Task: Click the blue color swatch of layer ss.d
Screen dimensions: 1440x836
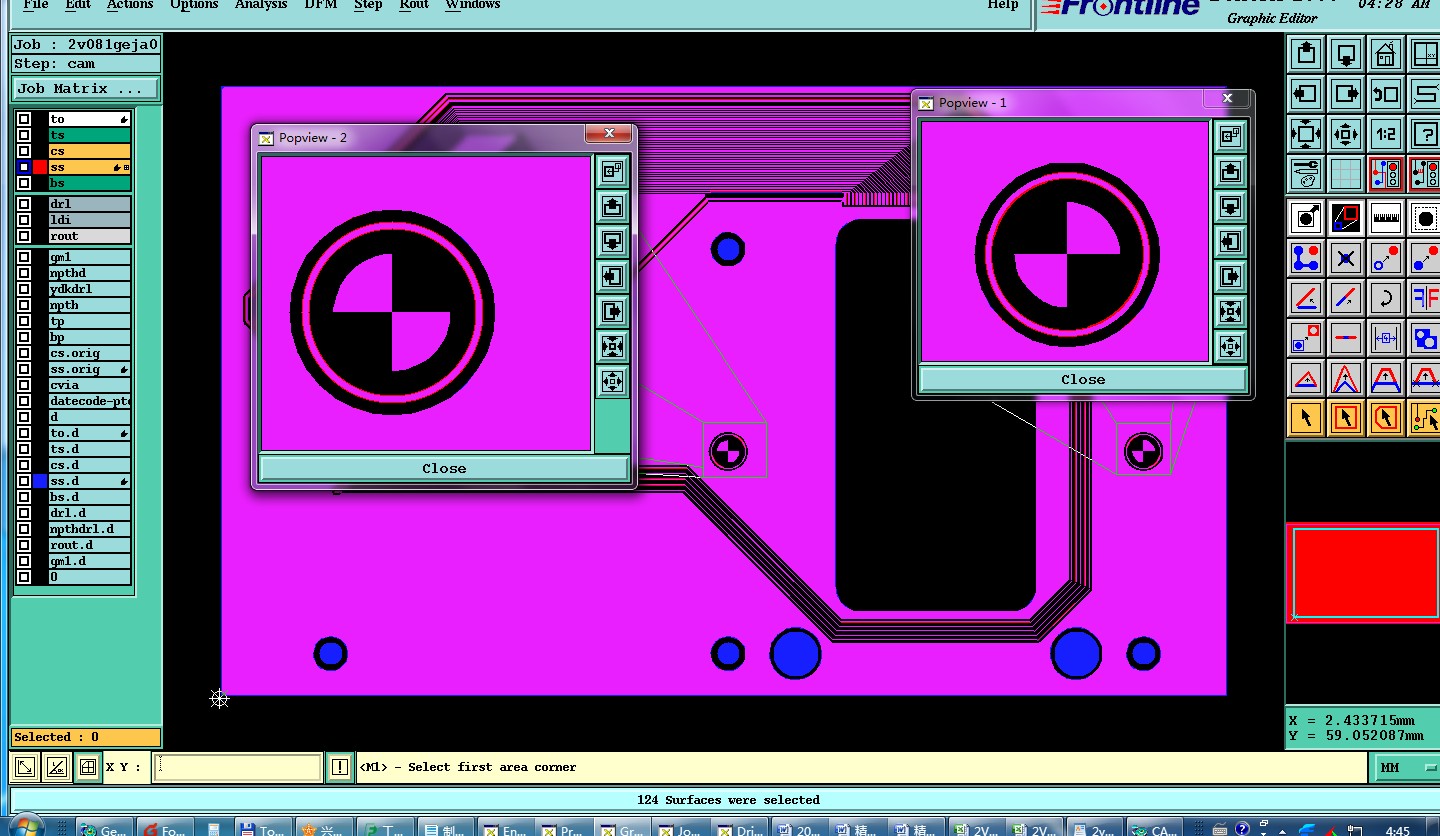Action: (40, 481)
